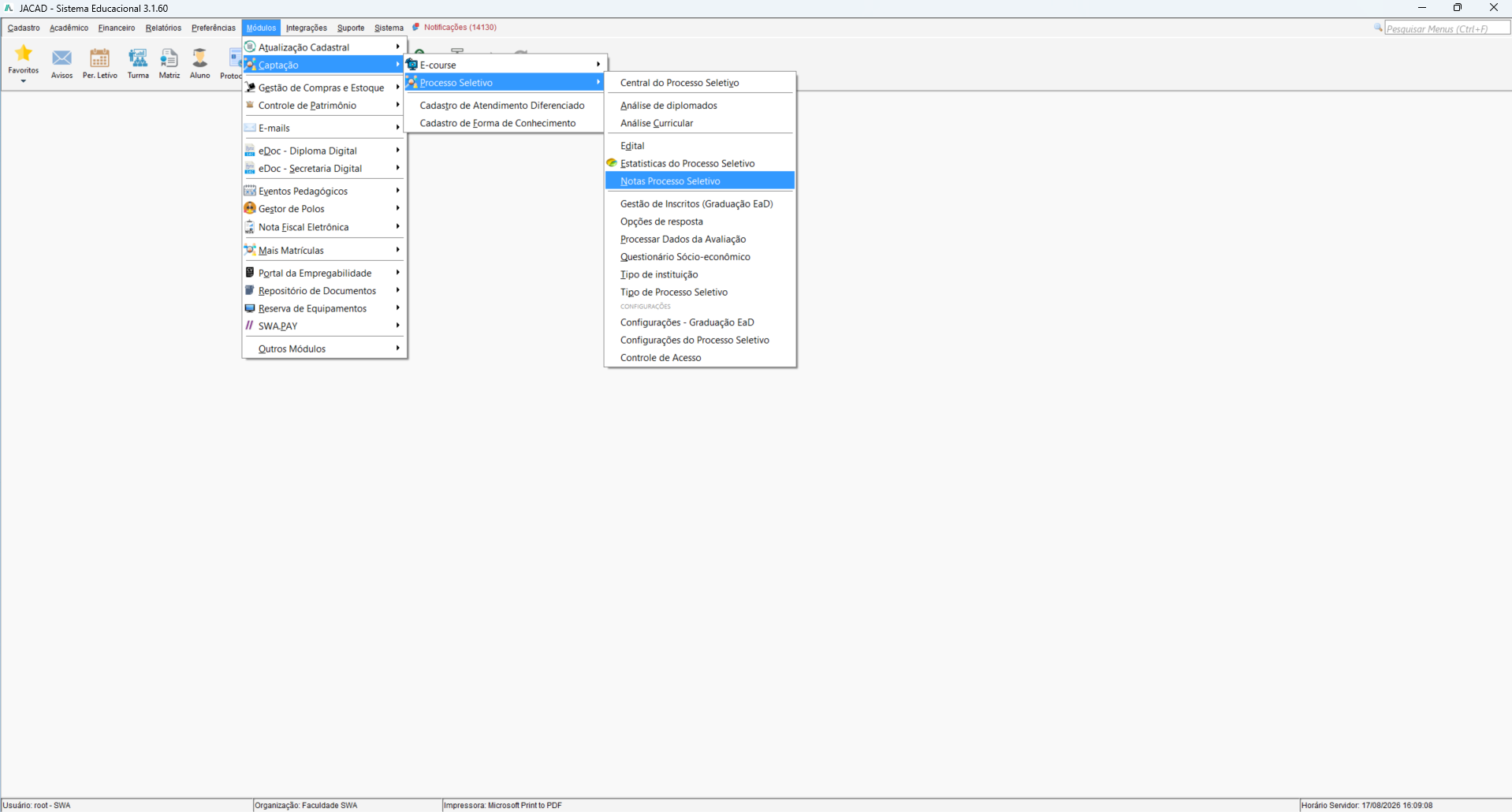Click the Controle de Patrimônio icon
The image size is (1512, 812).
tap(250, 105)
